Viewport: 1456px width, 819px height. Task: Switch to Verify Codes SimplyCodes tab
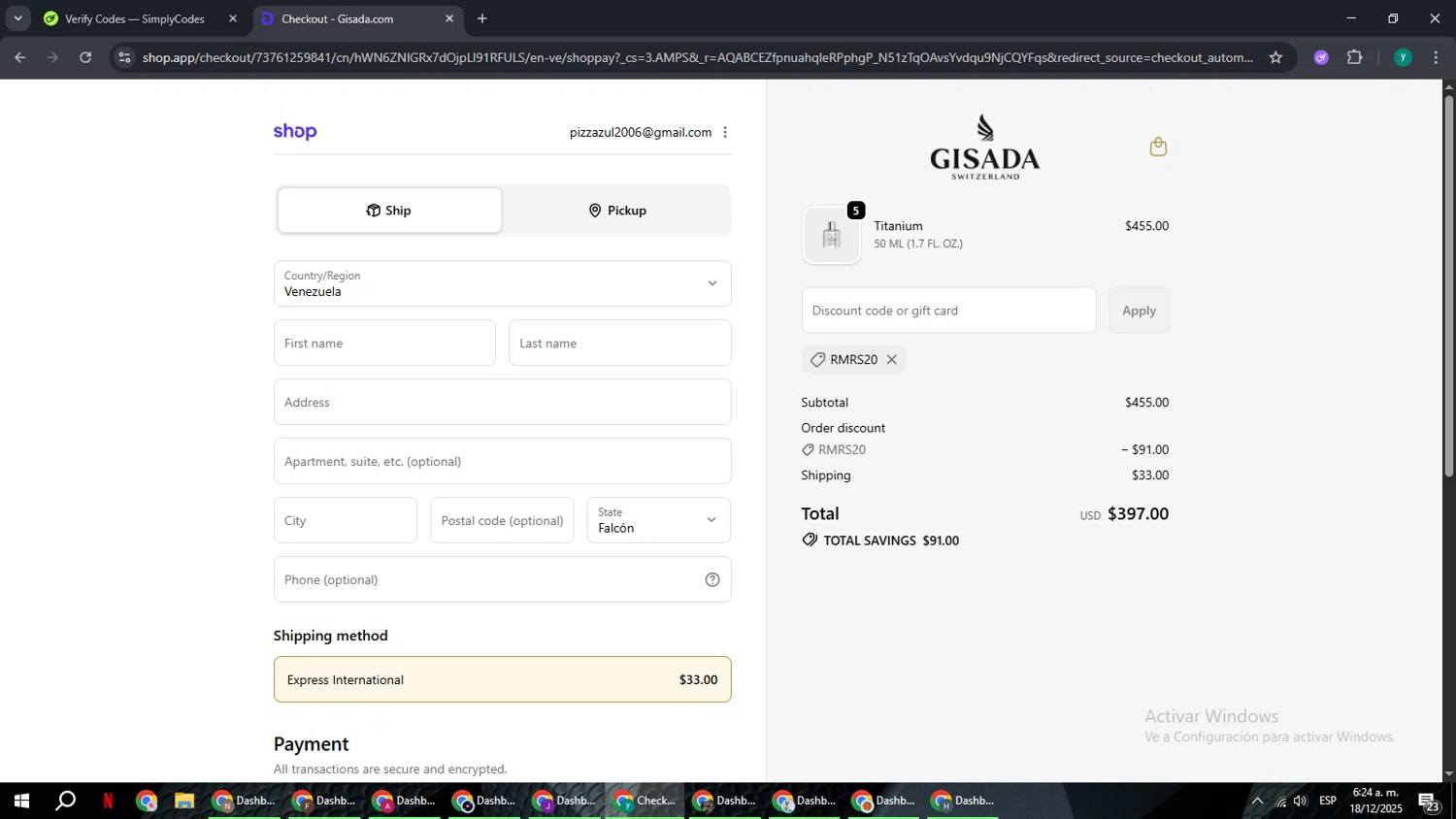(x=136, y=18)
